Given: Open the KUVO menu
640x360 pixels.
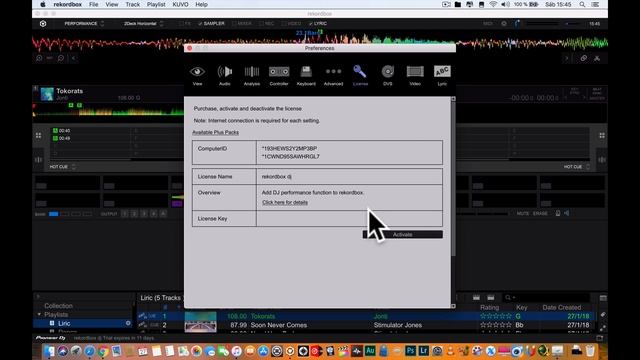Looking at the screenshot, I should click(180, 4).
